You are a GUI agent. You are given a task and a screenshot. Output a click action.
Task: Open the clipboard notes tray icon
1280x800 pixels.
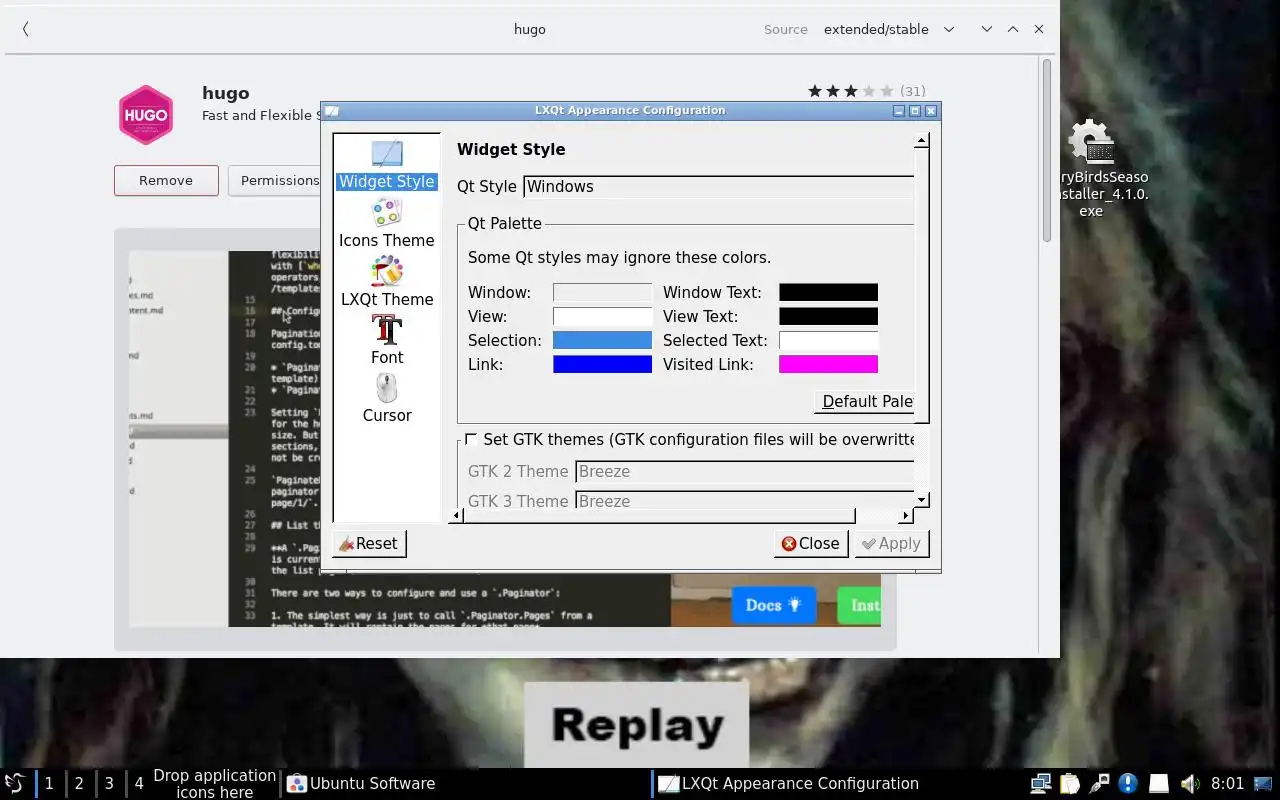[x=1070, y=784]
